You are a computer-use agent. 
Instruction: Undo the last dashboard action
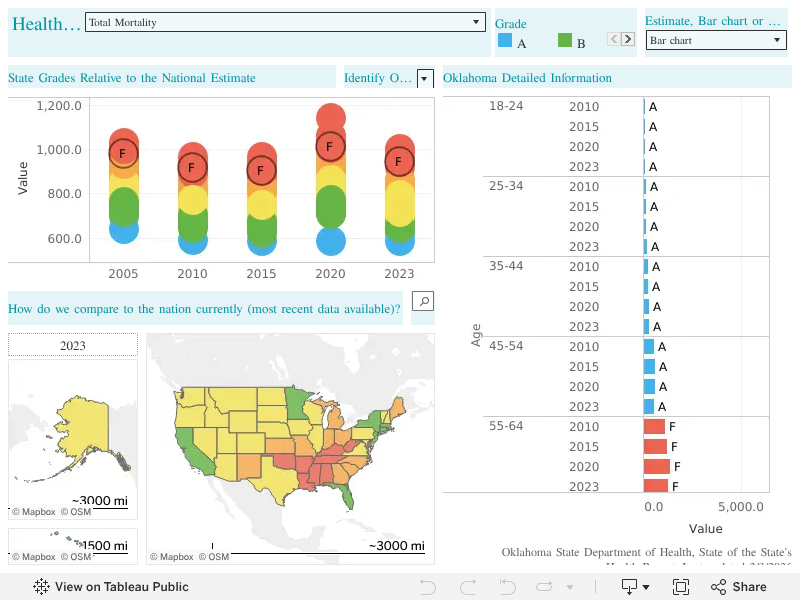(428, 587)
